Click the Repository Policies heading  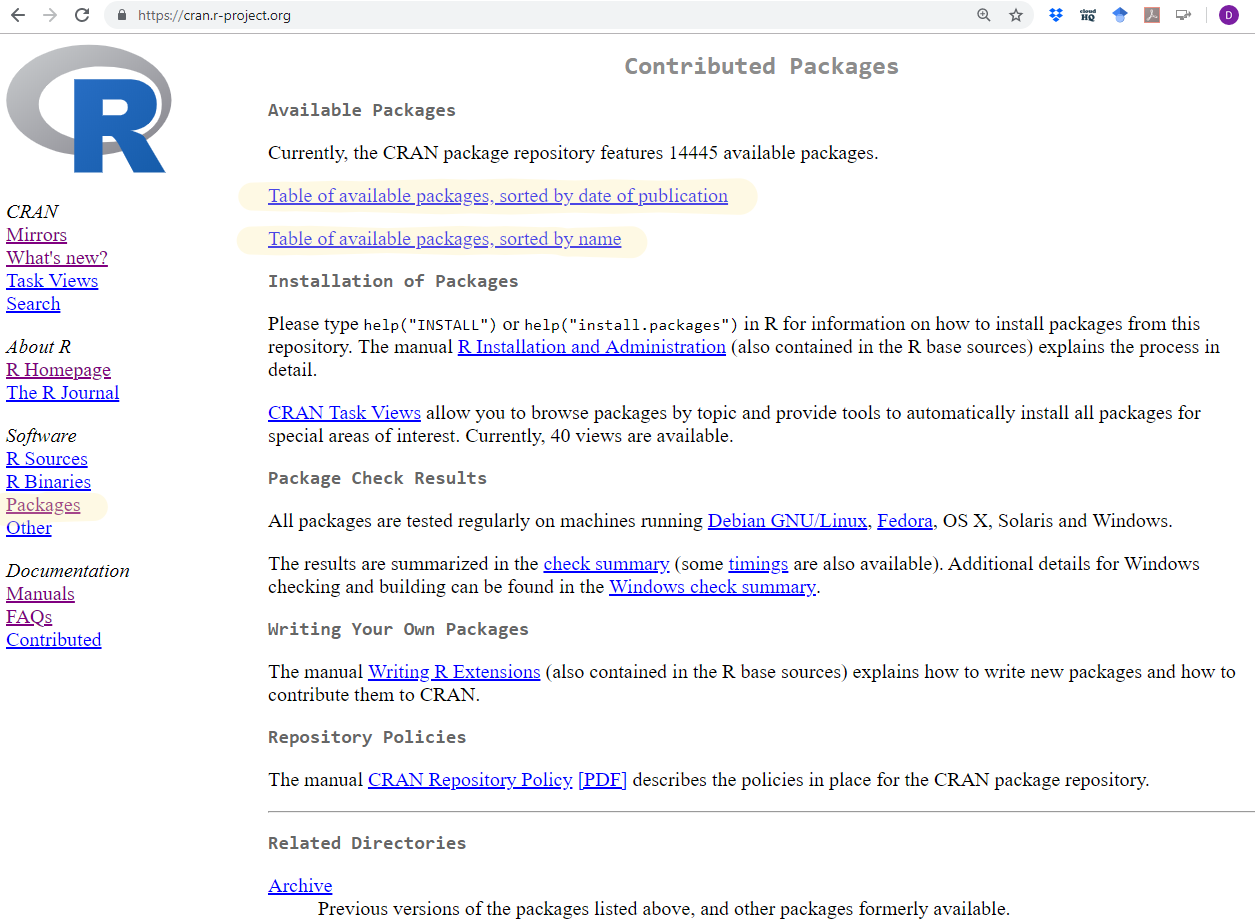pos(367,737)
